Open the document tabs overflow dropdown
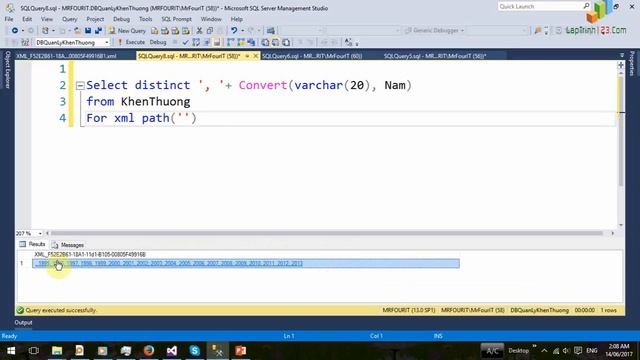This screenshot has width=640, height=360. (622, 55)
